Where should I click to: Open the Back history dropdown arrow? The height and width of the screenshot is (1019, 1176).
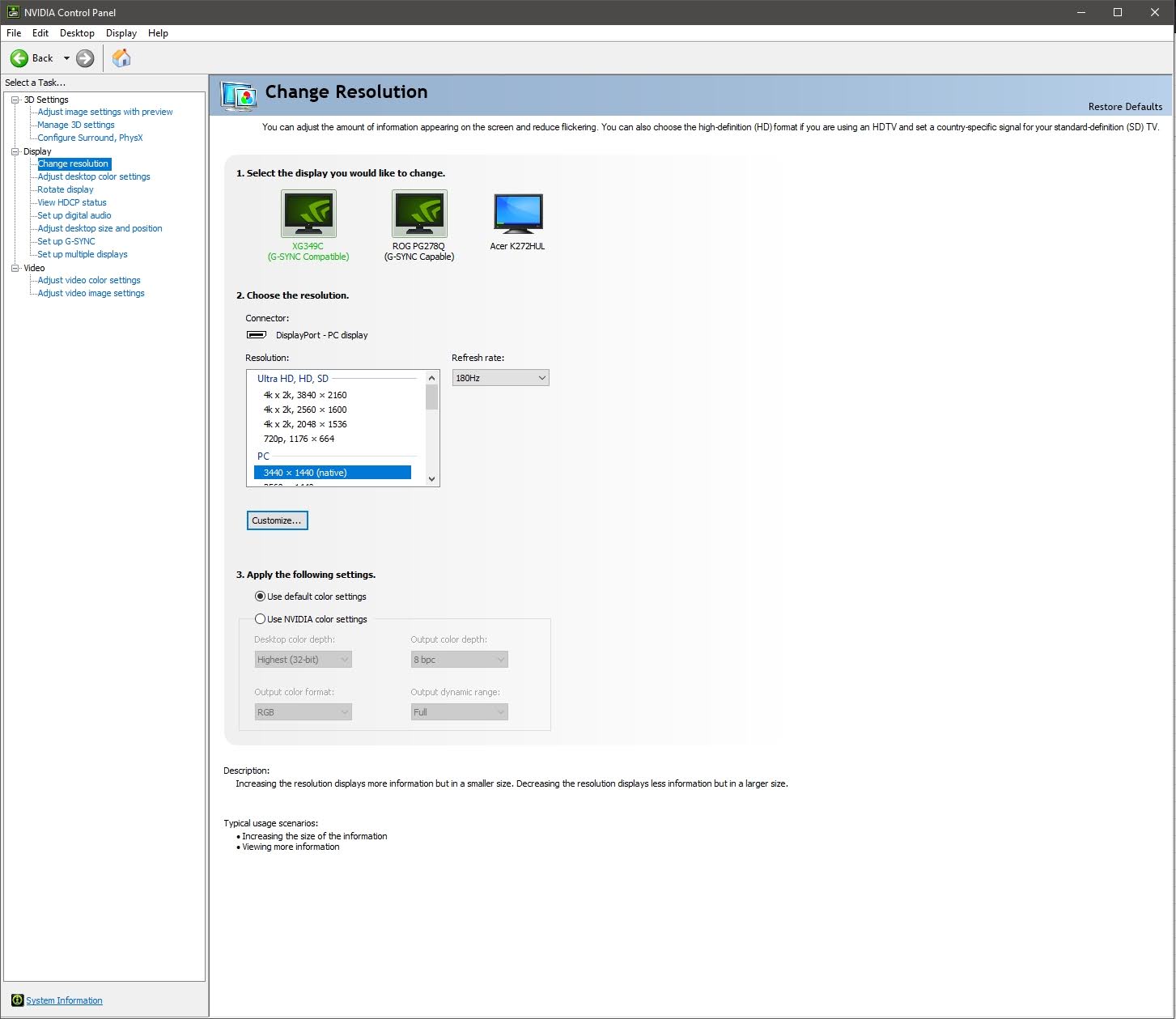point(66,58)
